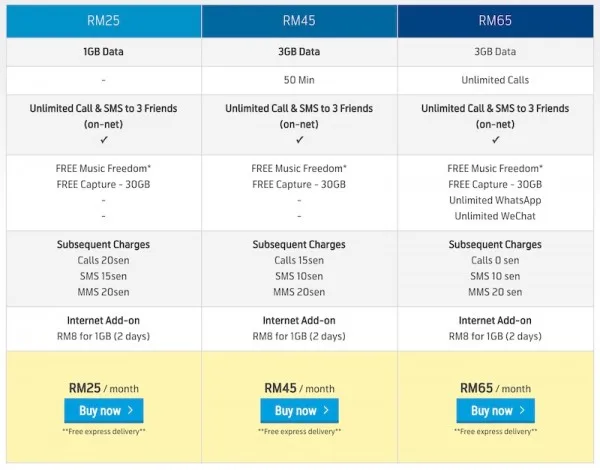This screenshot has width=600, height=470.
Task: Click the SMS 15sen text
Action: pos(103,276)
